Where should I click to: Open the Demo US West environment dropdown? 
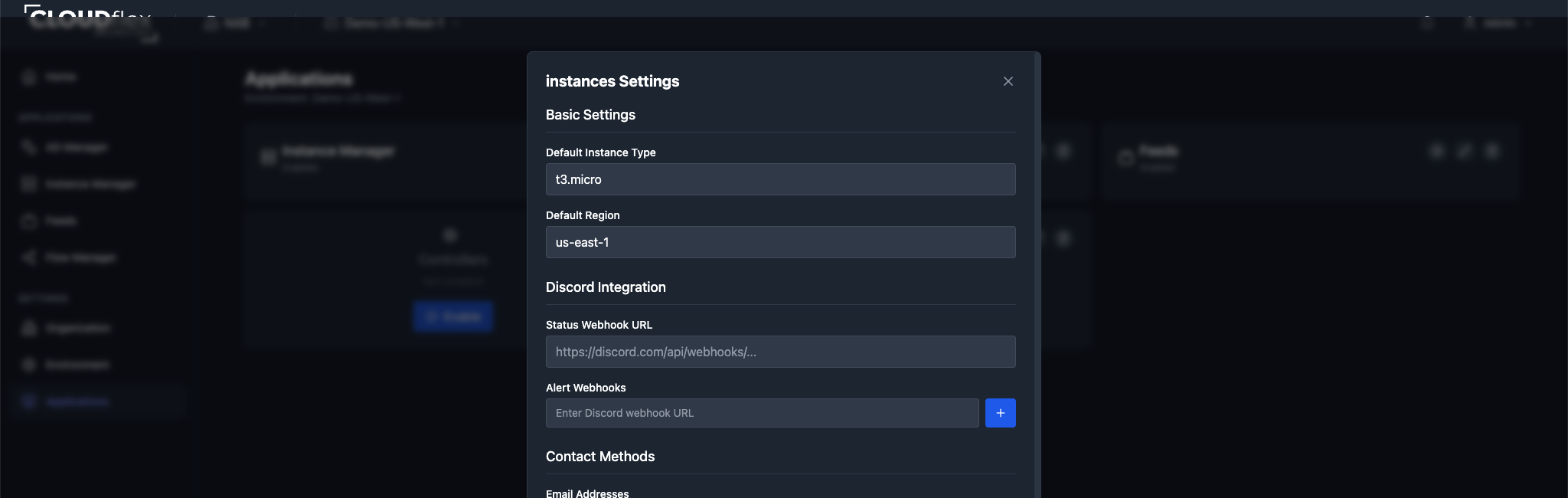click(x=392, y=24)
